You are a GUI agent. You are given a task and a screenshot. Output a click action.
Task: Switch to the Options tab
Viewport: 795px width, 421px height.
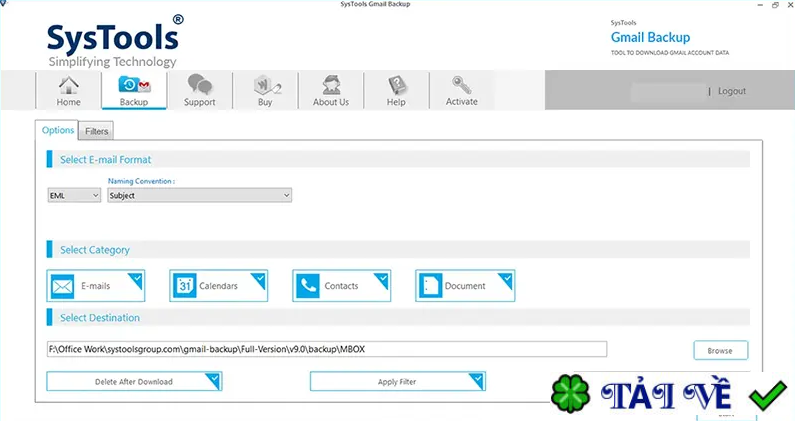coord(57,130)
